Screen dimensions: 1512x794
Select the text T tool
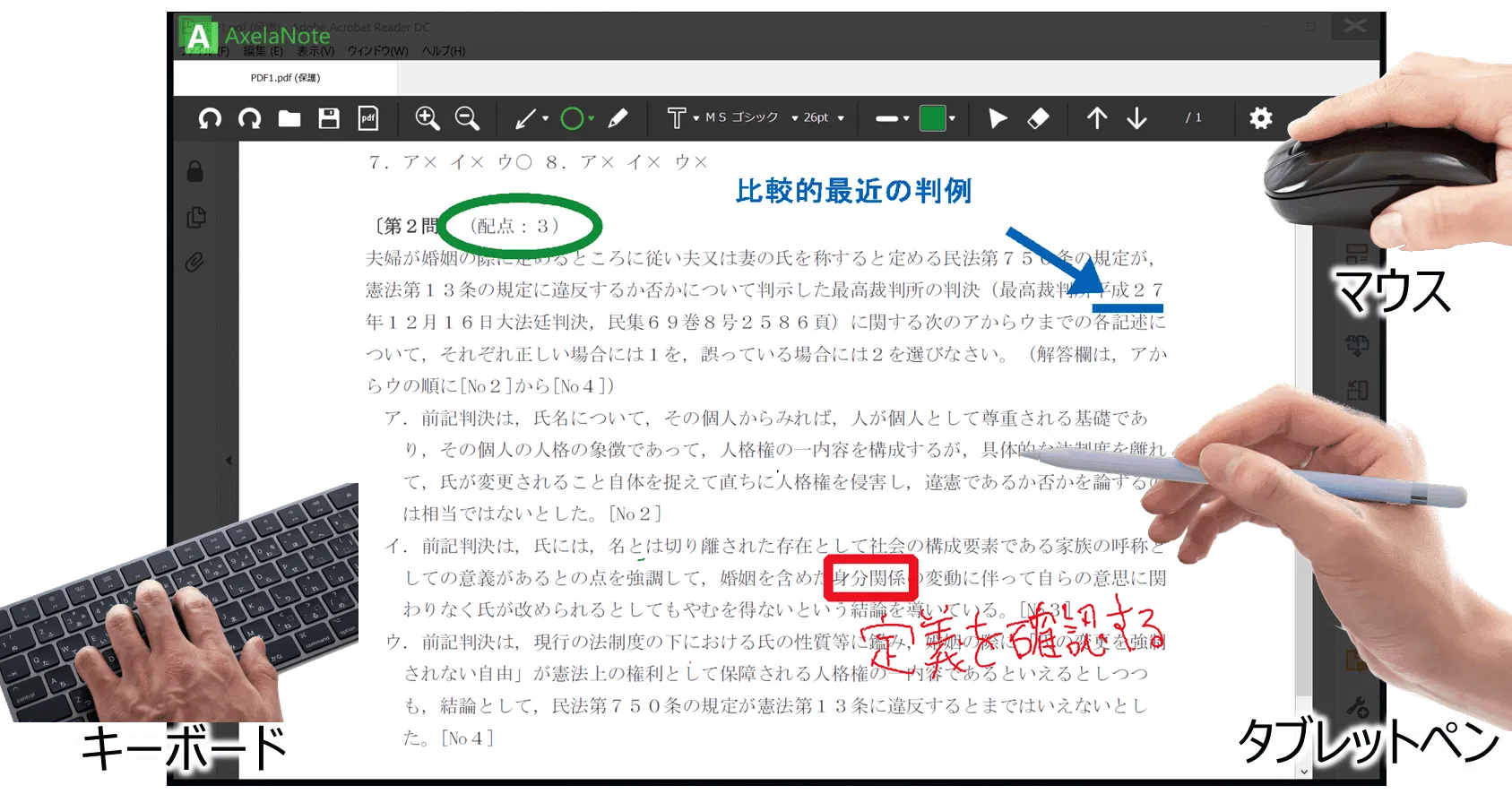[x=677, y=118]
